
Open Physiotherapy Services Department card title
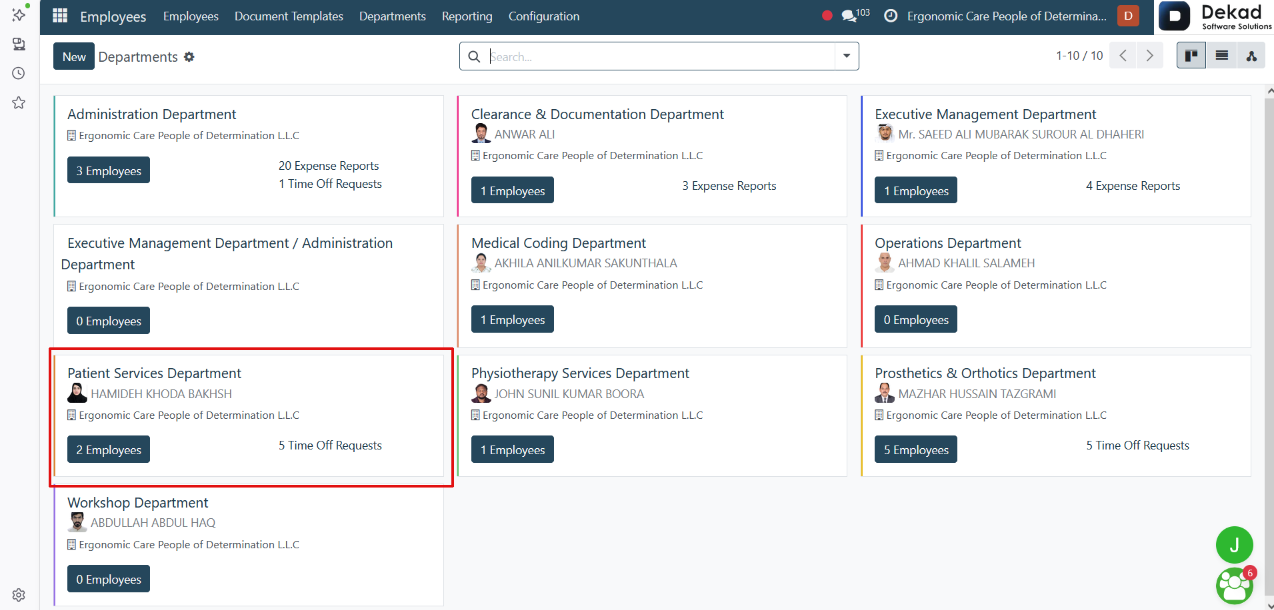coord(580,373)
